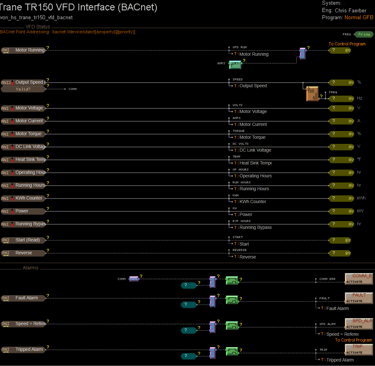Click the teal AMPS comparator block
Image resolution: width=375 pixels, height=366 pixels.
(x=235, y=65)
